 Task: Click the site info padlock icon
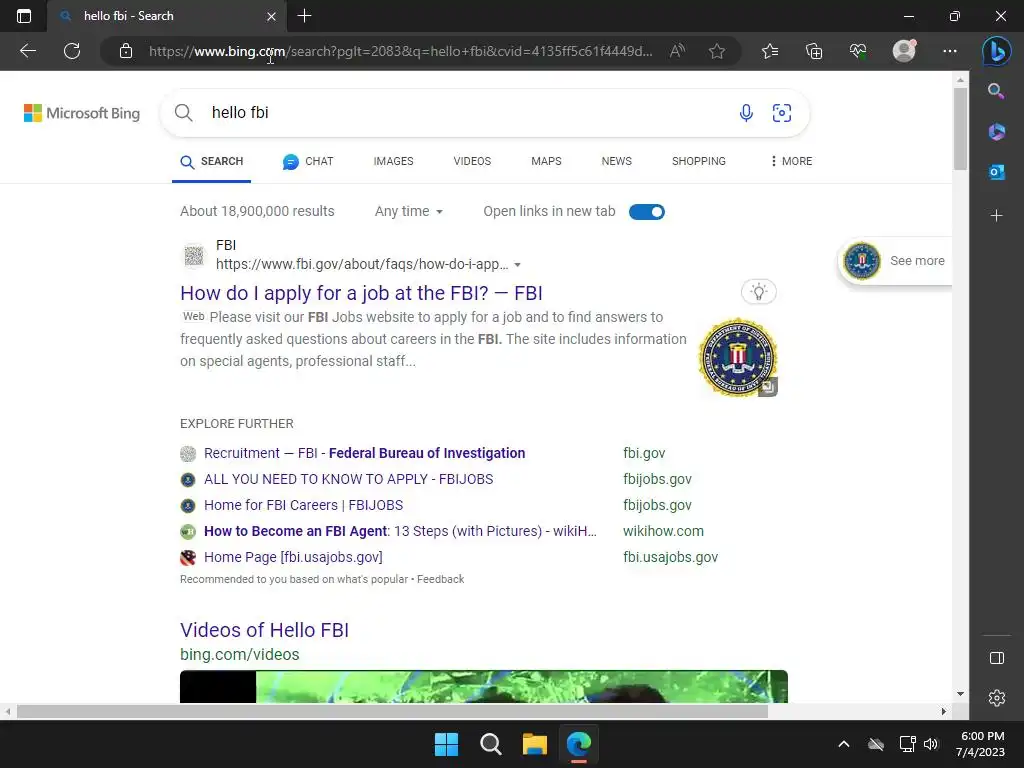point(126,51)
